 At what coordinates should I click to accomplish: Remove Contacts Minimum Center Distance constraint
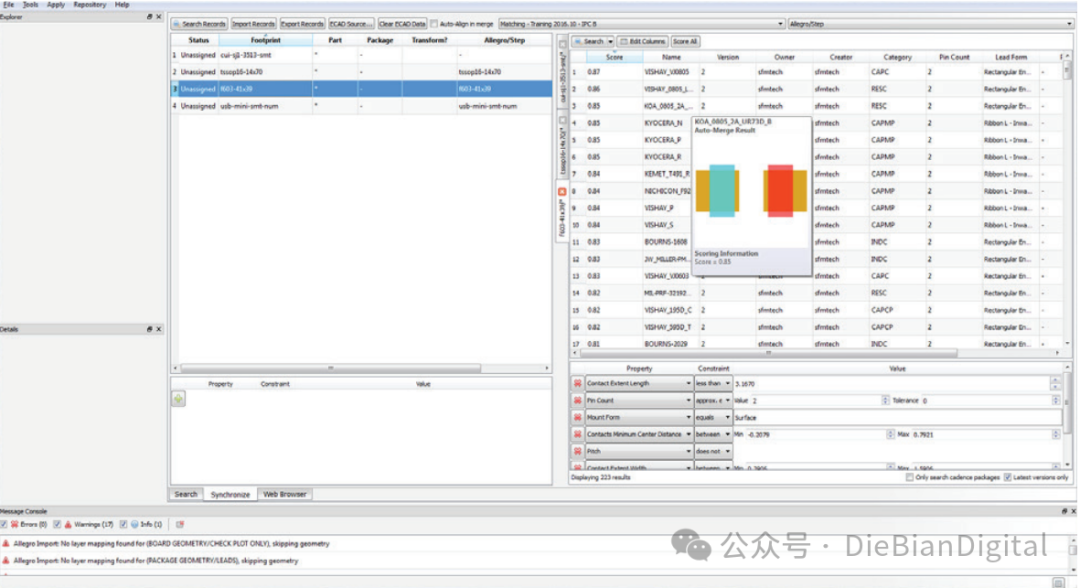(577, 434)
